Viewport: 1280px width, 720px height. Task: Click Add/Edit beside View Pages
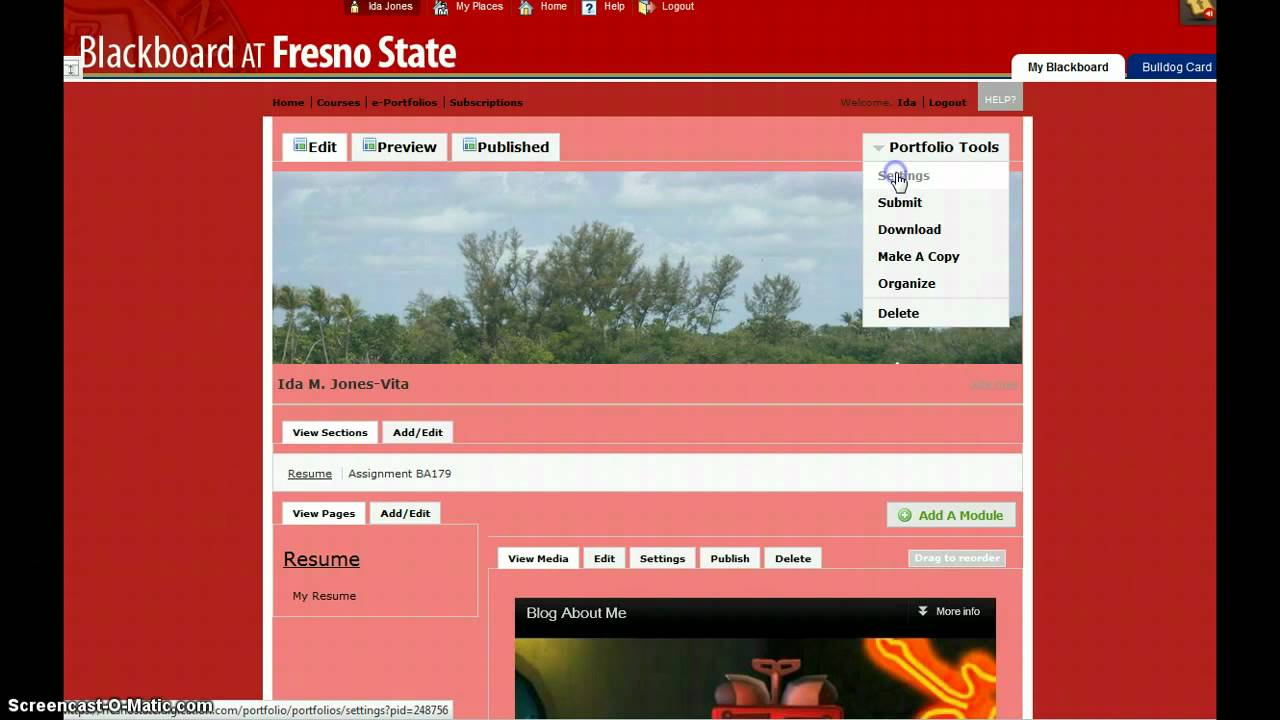(405, 513)
